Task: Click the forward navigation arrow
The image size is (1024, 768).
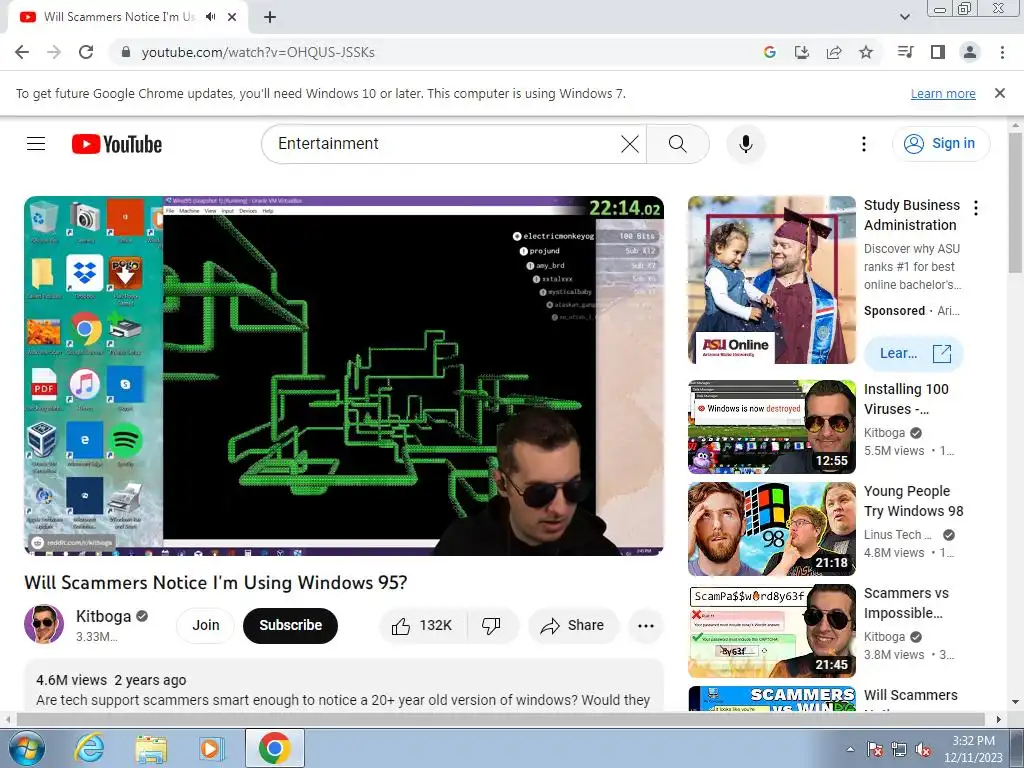Action: 54,52
